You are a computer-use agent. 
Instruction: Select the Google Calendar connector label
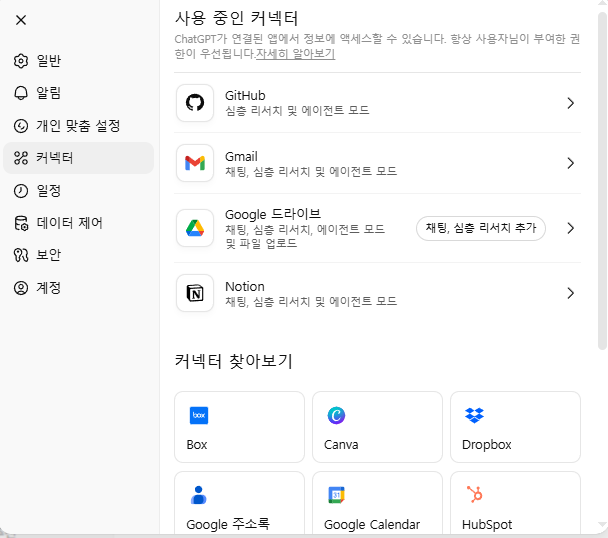coord(372,524)
